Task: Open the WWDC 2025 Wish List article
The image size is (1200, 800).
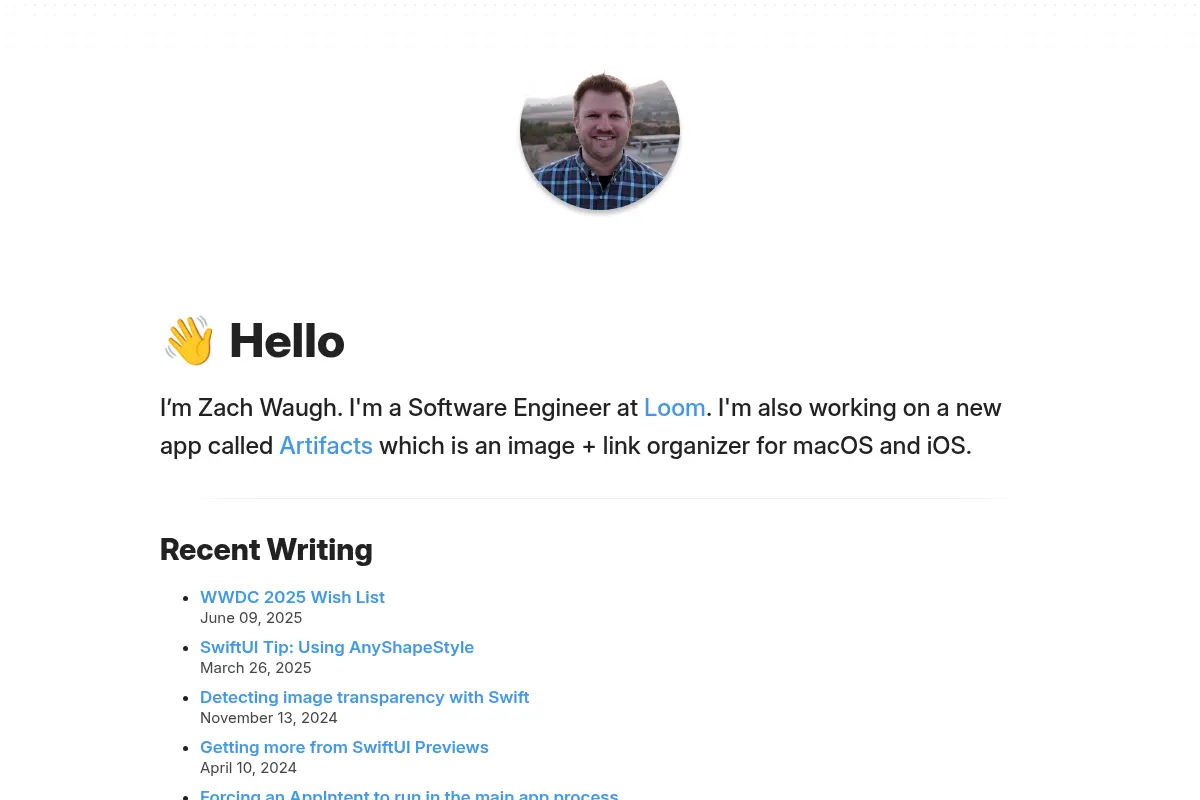Action: 292,597
